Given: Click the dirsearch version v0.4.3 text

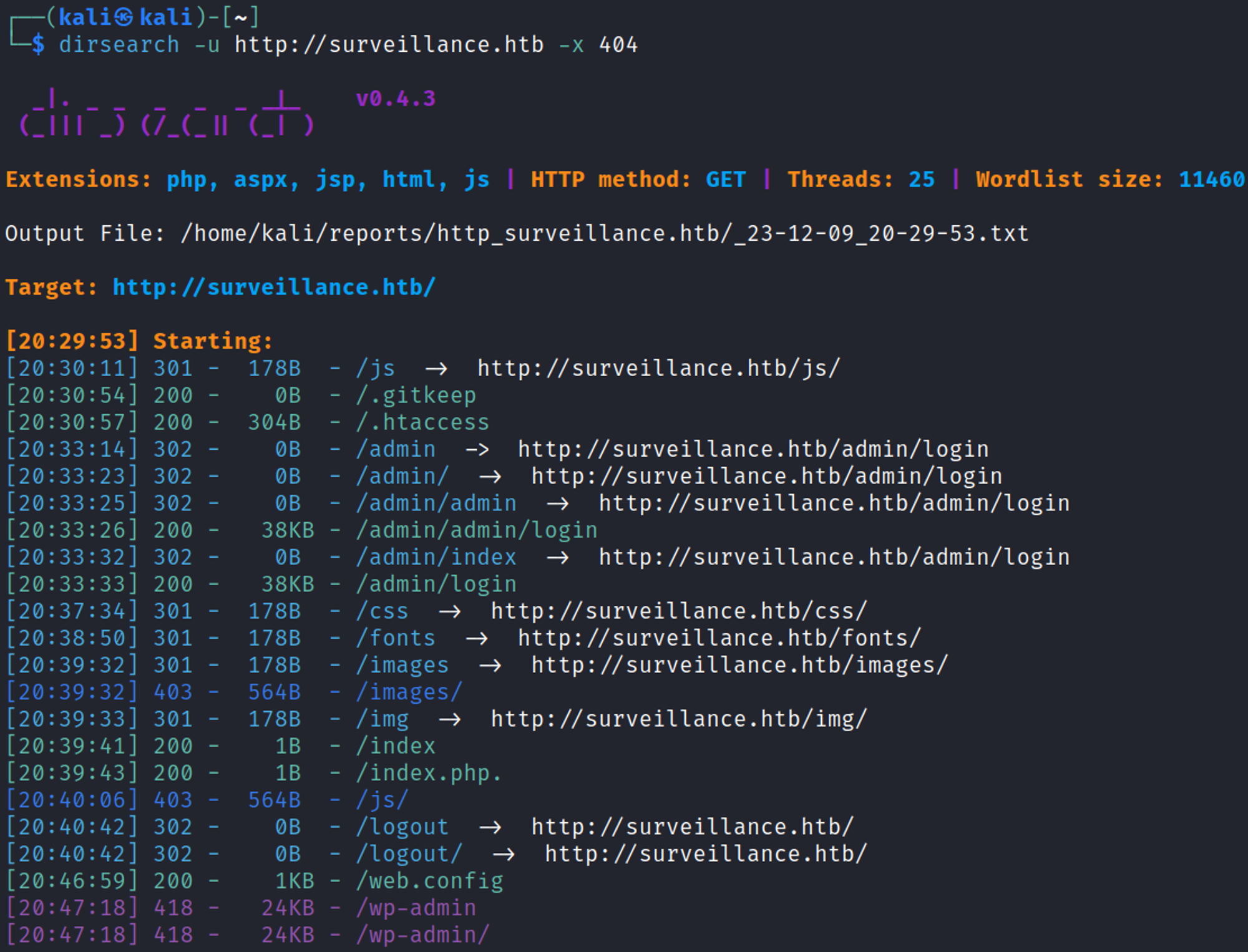Looking at the screenshot, I should pyautogui.click(x=395, y=99).
